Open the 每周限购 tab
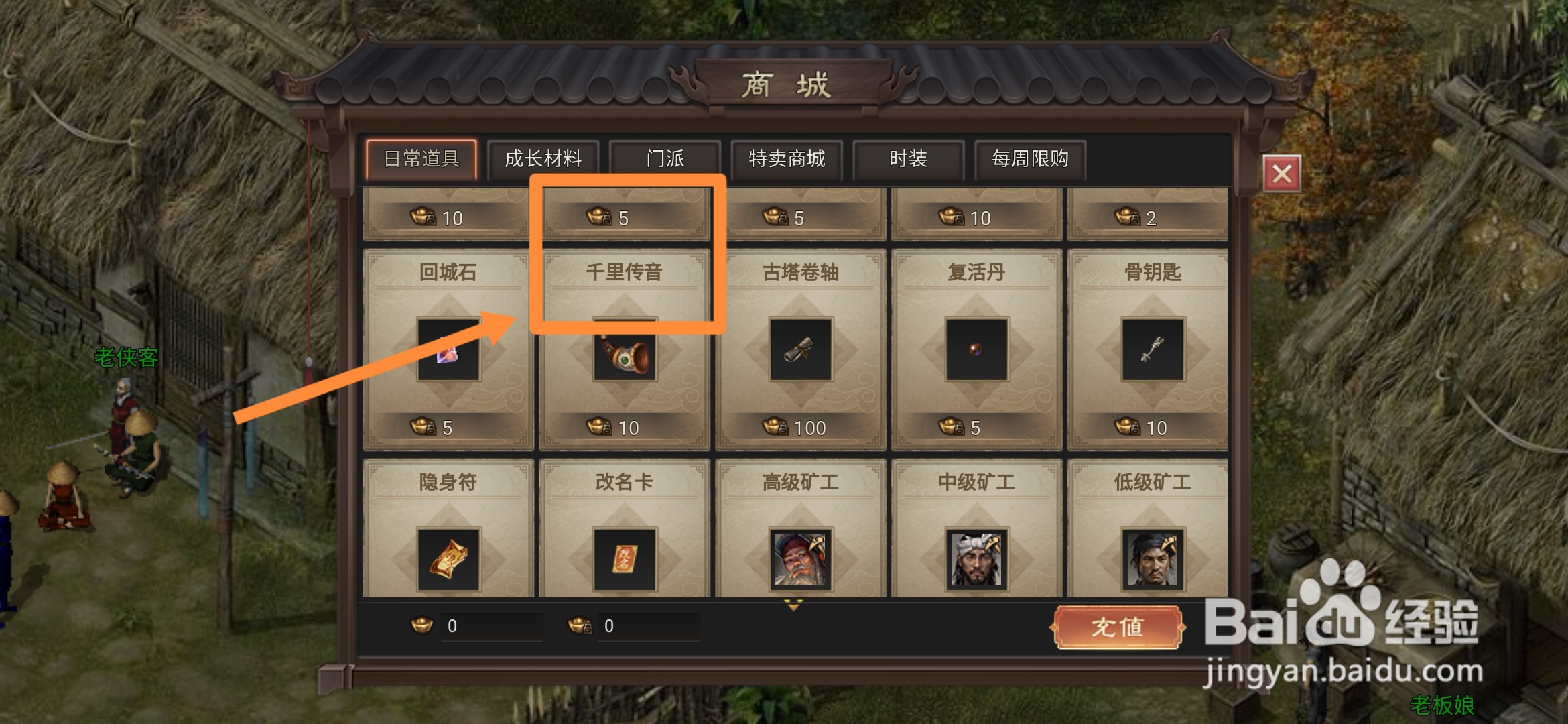The image size is (1568, 724). click(x=1031, y=160)
